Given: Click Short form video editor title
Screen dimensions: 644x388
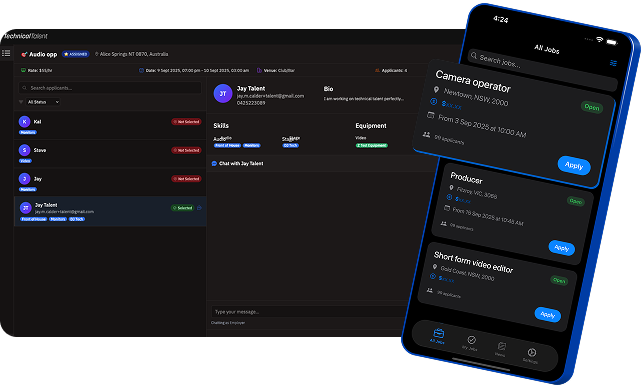Looking at the screenshot, I should click(x=474, y=262).
